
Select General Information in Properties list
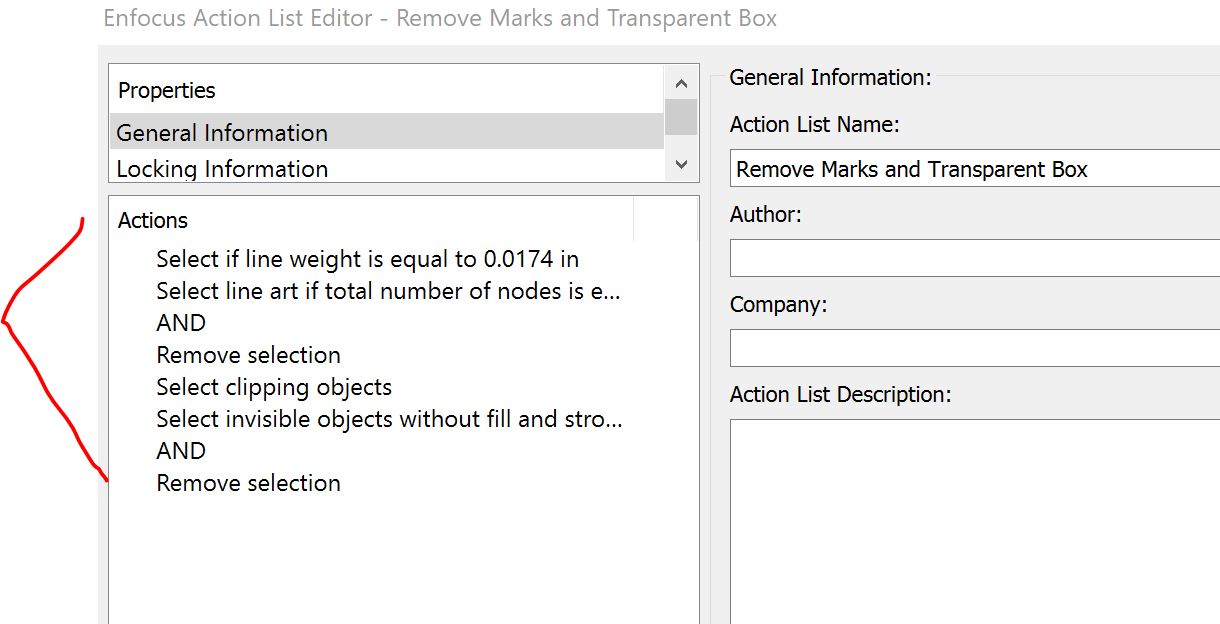[x=222, y=133]
